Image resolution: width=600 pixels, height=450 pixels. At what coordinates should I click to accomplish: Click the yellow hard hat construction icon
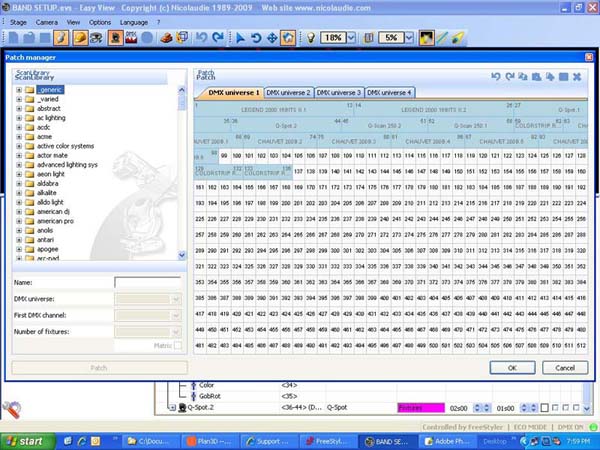[x=80, y=38]
